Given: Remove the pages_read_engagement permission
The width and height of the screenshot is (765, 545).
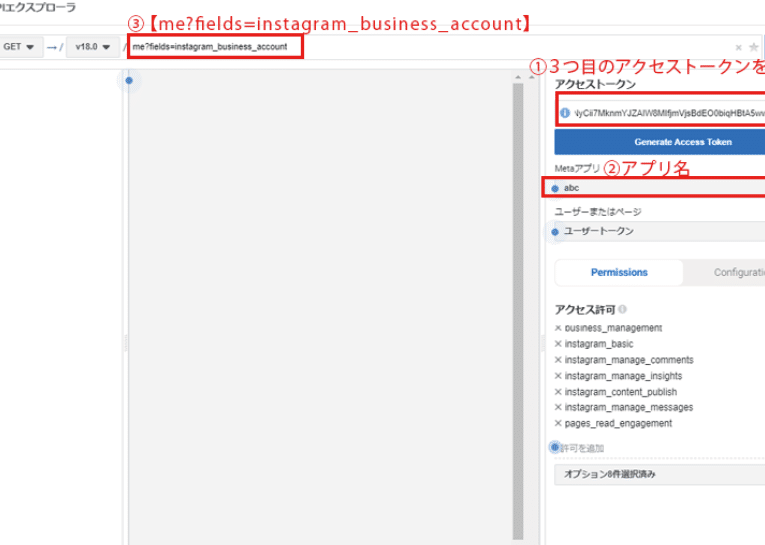Looking at the screenshot, I should pos(558,424).
